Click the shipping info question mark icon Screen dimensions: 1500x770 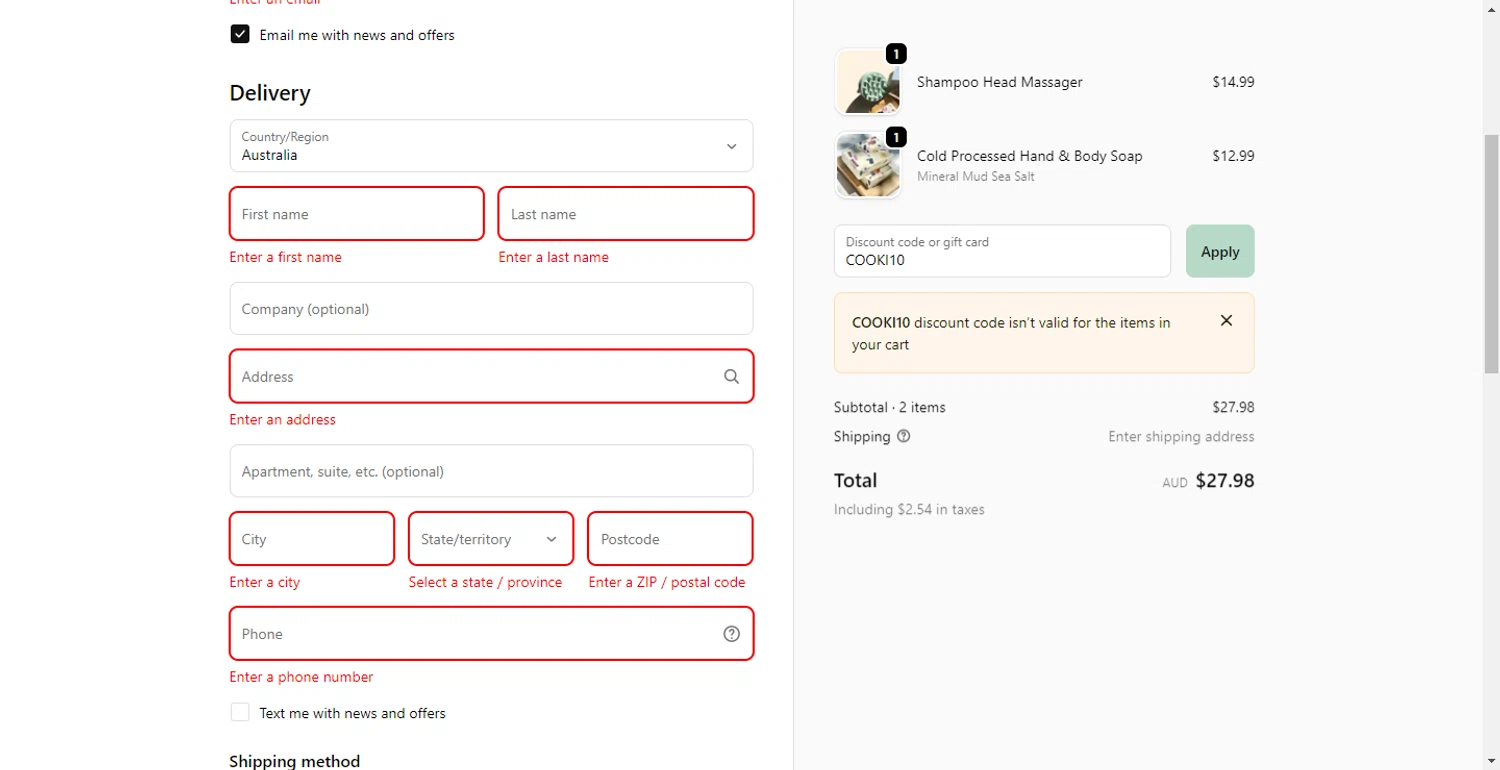click(904, 436)
